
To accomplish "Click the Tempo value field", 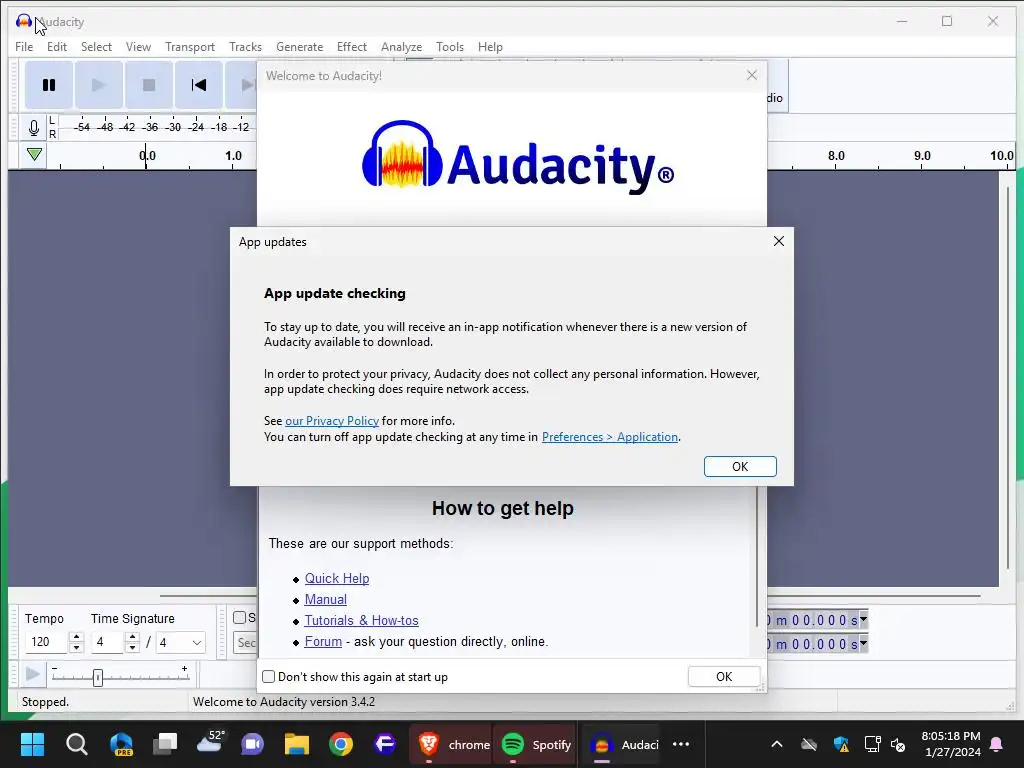I will 46,642.
